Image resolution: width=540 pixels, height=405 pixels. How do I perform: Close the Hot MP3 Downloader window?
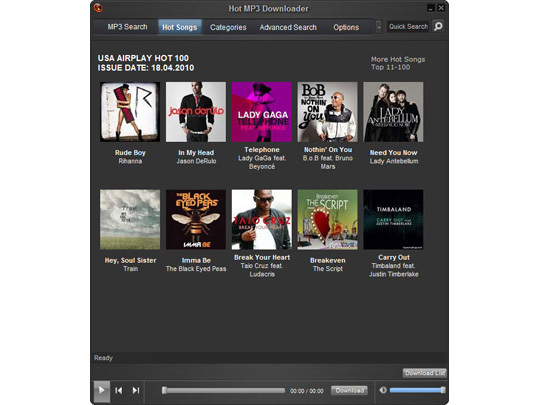click(441, 8)
